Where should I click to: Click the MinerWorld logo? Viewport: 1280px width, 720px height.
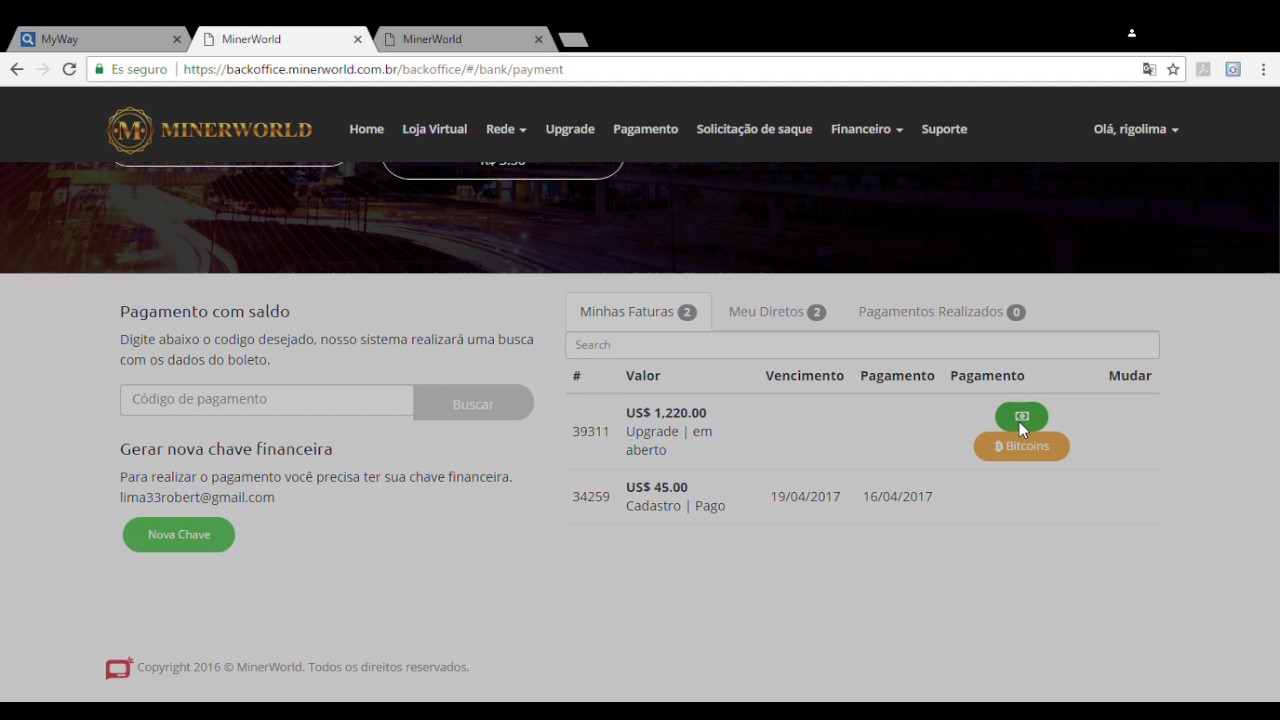point(209,130)
